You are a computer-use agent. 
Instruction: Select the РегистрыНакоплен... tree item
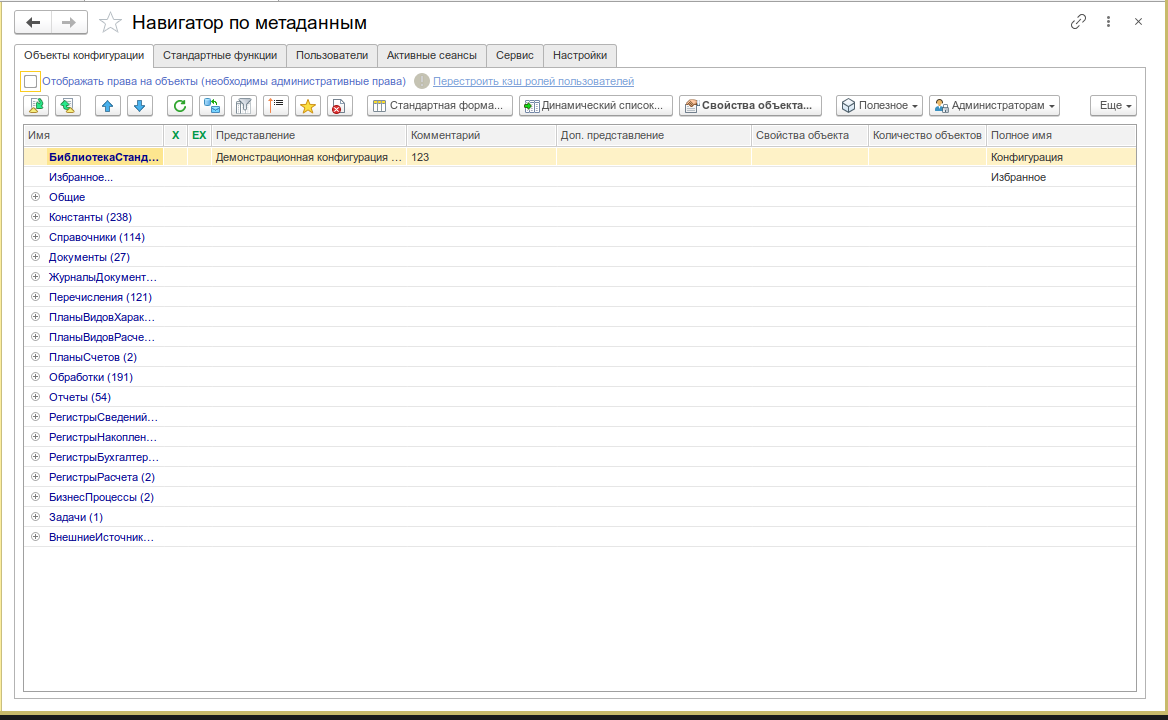[x=103, y=437]
